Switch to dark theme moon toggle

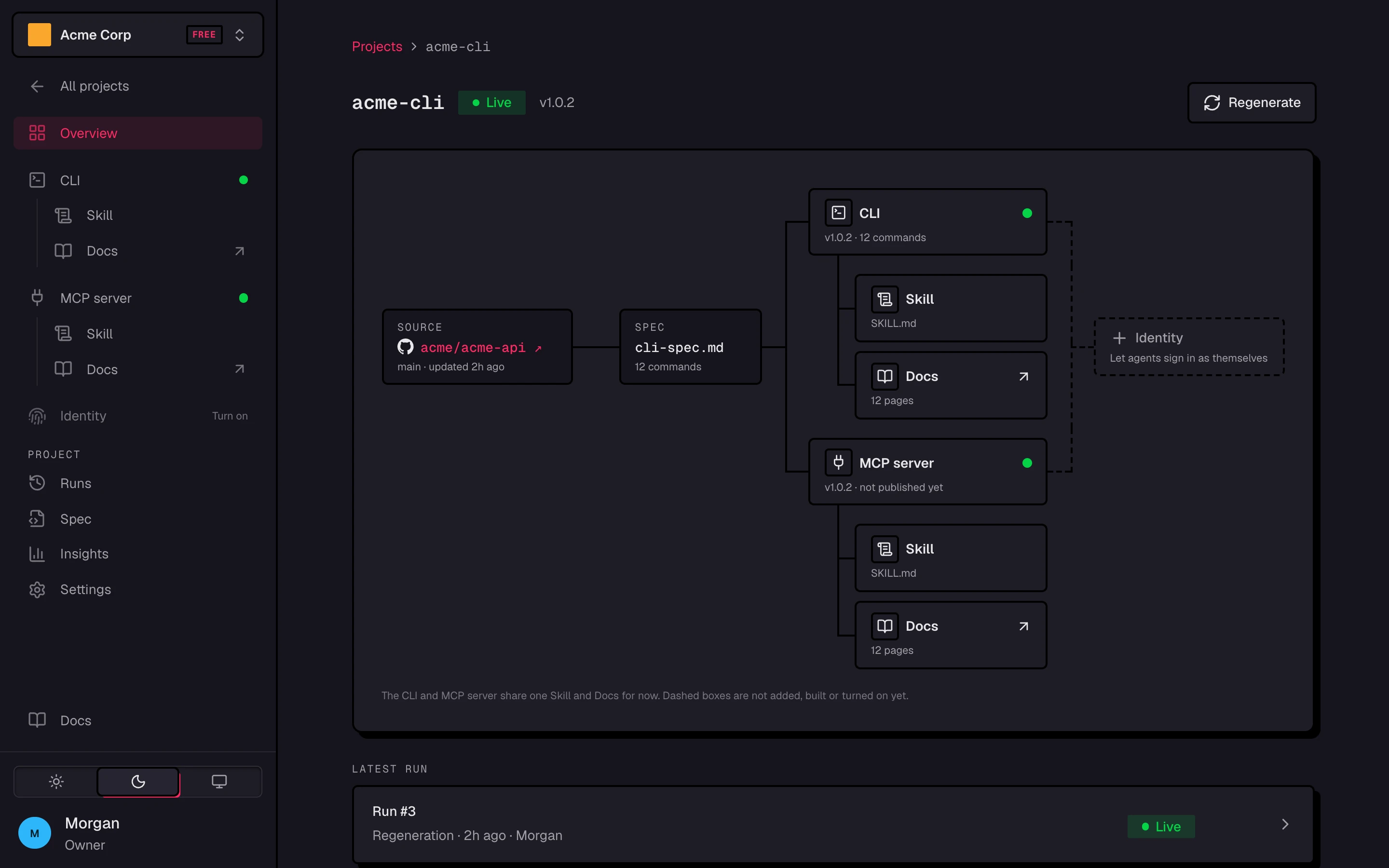138,781
